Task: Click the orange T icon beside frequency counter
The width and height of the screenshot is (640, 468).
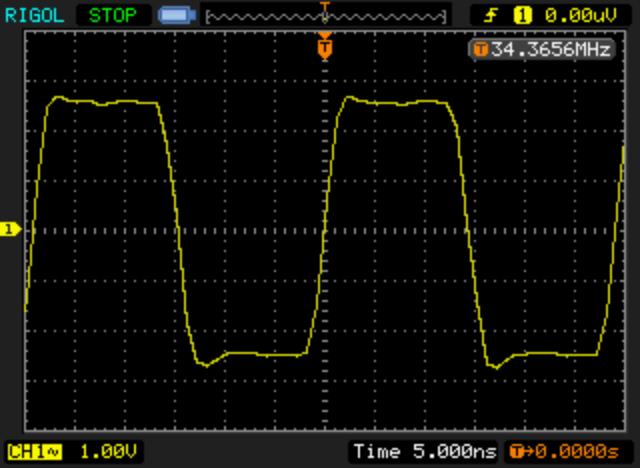Action: [481, 50]
